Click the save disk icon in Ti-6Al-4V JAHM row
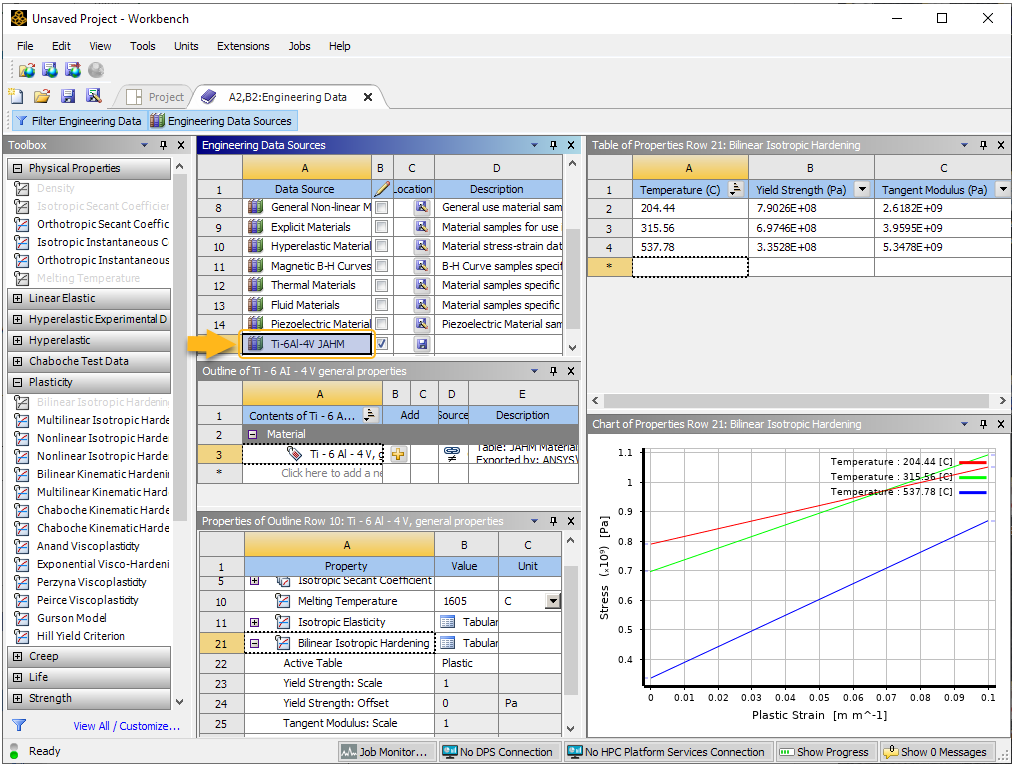The image size is (1017, 778). click(422, 344)
